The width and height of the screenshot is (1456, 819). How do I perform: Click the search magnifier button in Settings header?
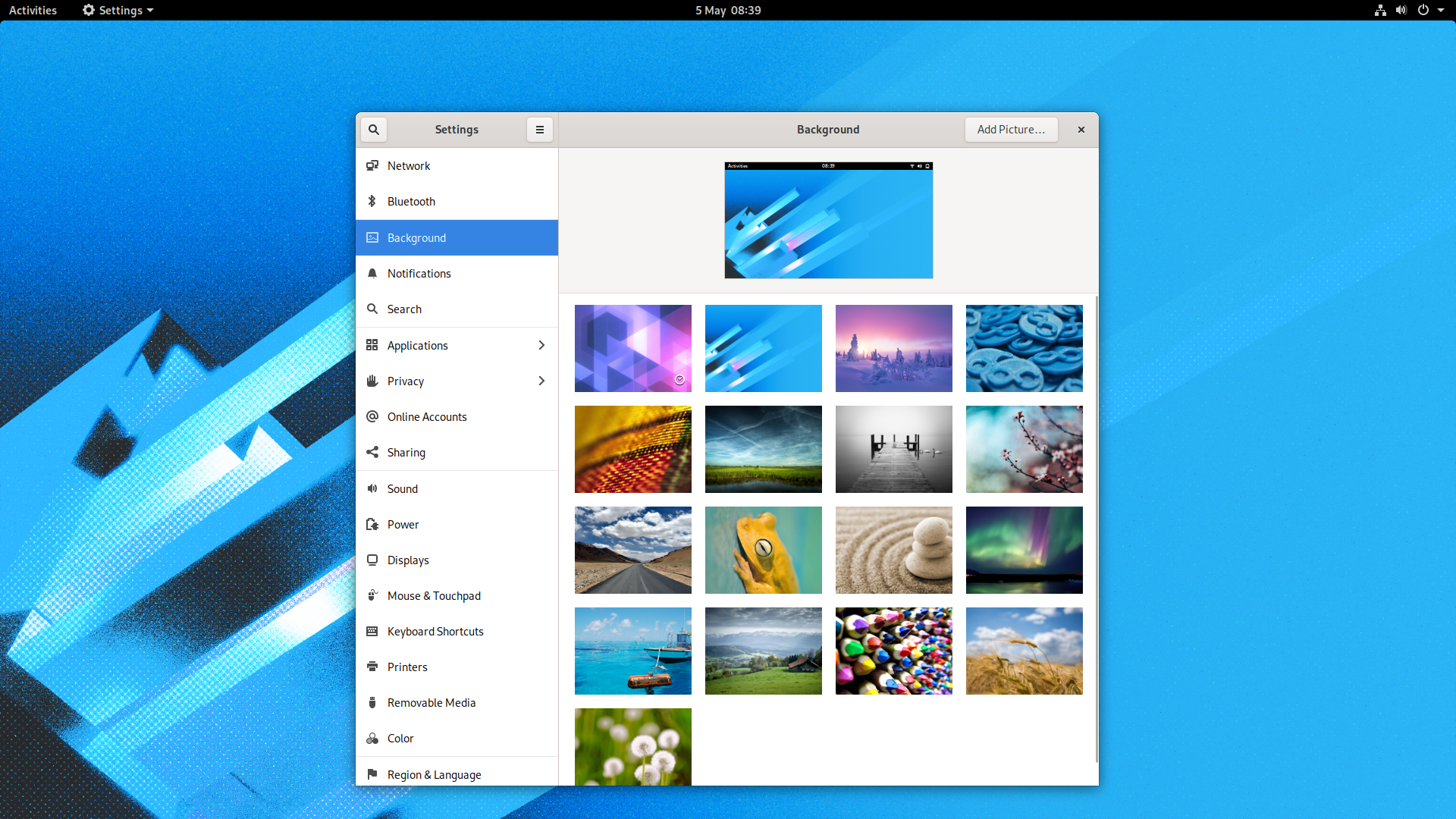pos(374,130)
